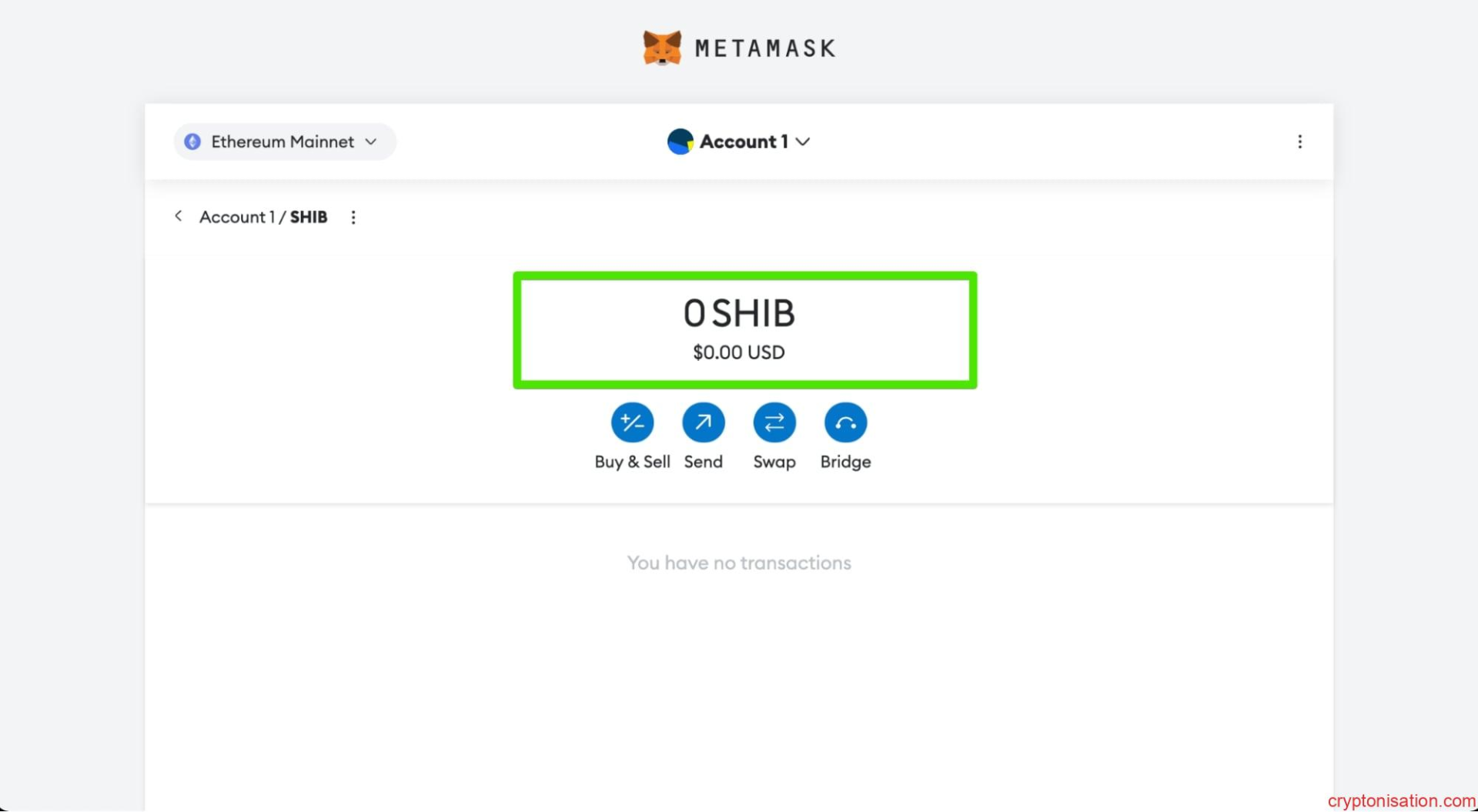The image size is (1478, 812).
Task: Click the chevron beside Ethereum Mainnet
Action: pyautogui.click(x=371, y=142)
